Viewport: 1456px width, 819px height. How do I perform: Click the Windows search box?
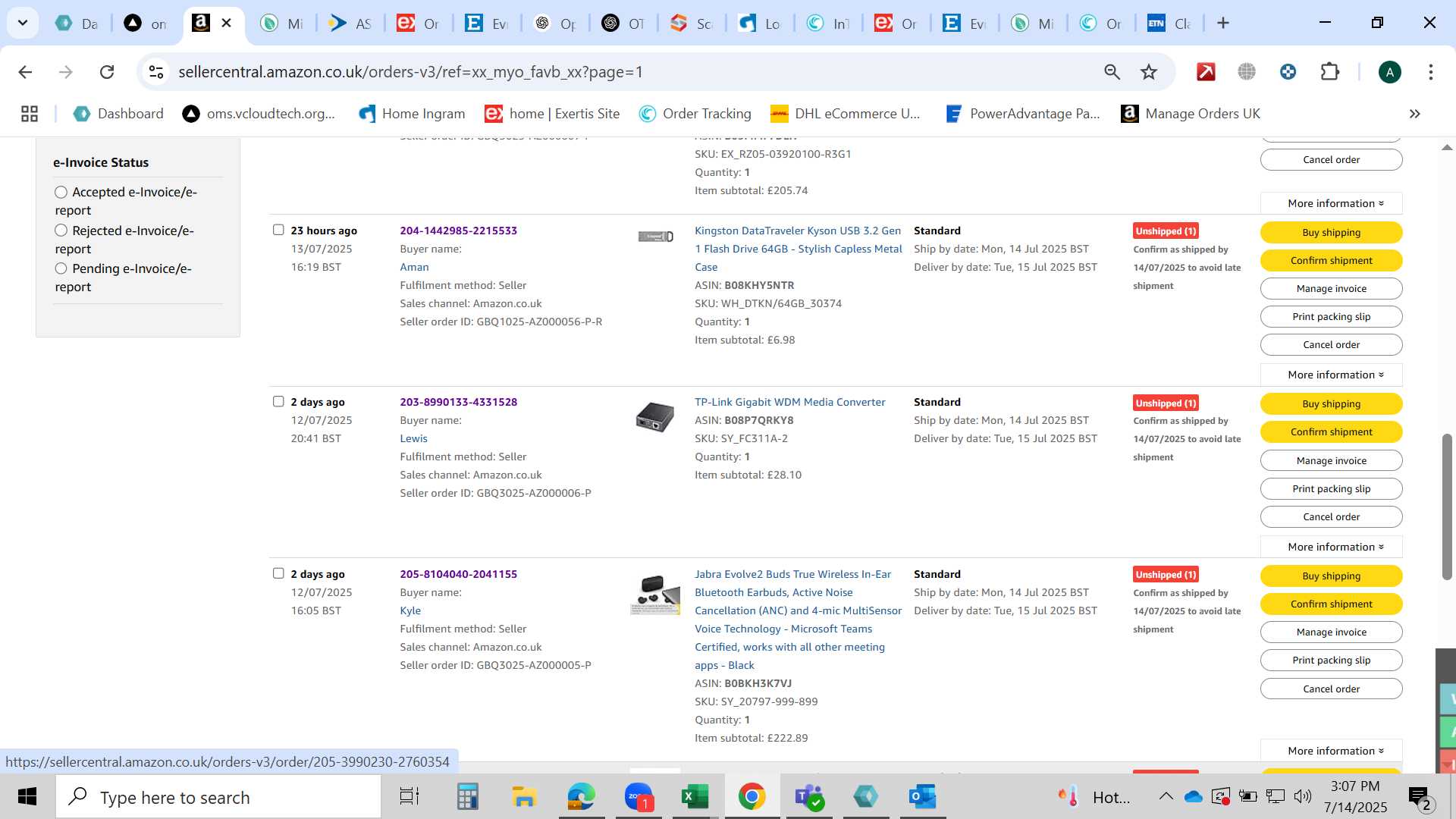coord(218,797)
